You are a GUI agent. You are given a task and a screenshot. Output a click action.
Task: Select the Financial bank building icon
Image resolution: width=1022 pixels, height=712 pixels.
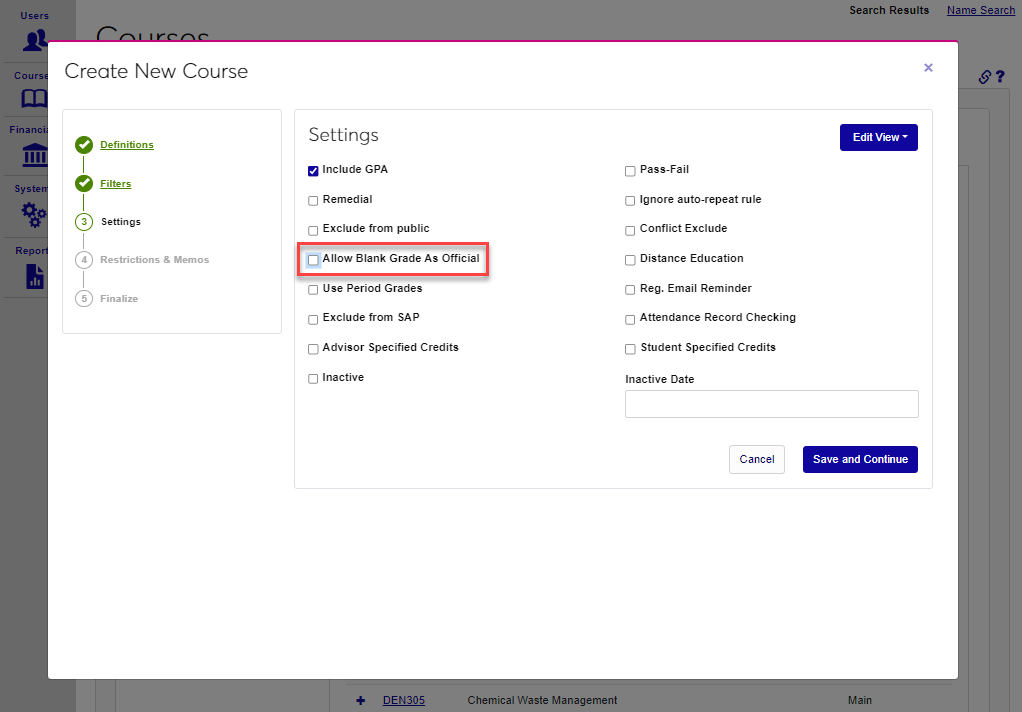(35, 156)
